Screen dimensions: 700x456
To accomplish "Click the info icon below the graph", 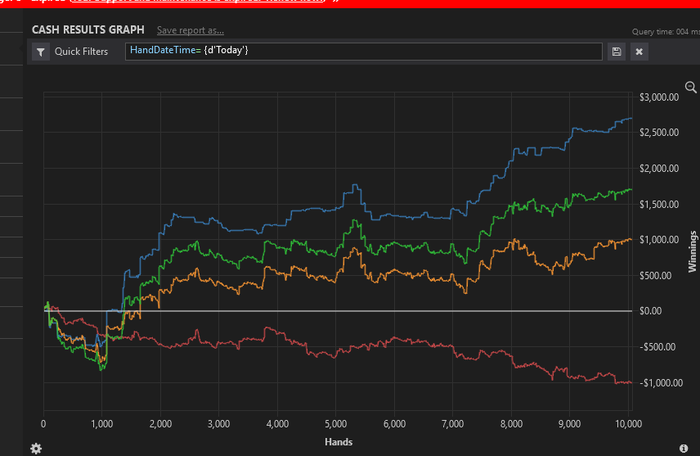I will tap(683, 448).
